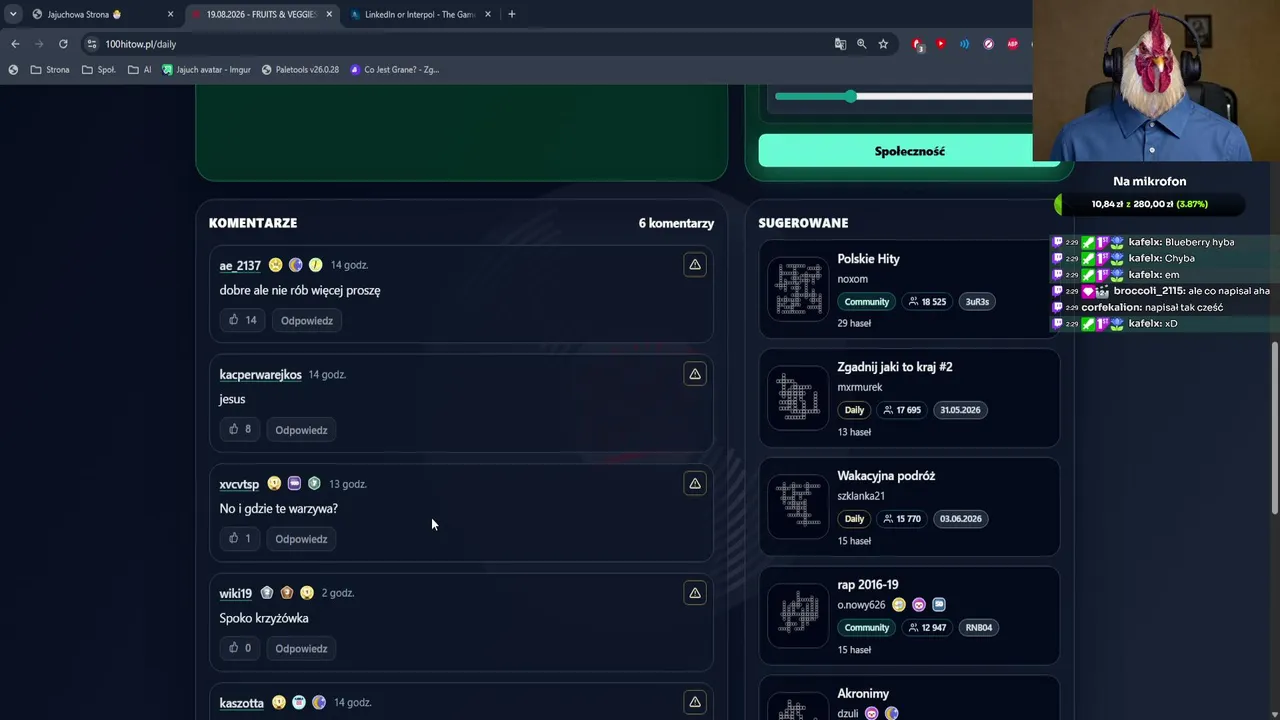Open the Paletools v26.0.28 bookmark
Image resolution: width=1280 pixels, height=720 pixels.
(x=300, y=70)
